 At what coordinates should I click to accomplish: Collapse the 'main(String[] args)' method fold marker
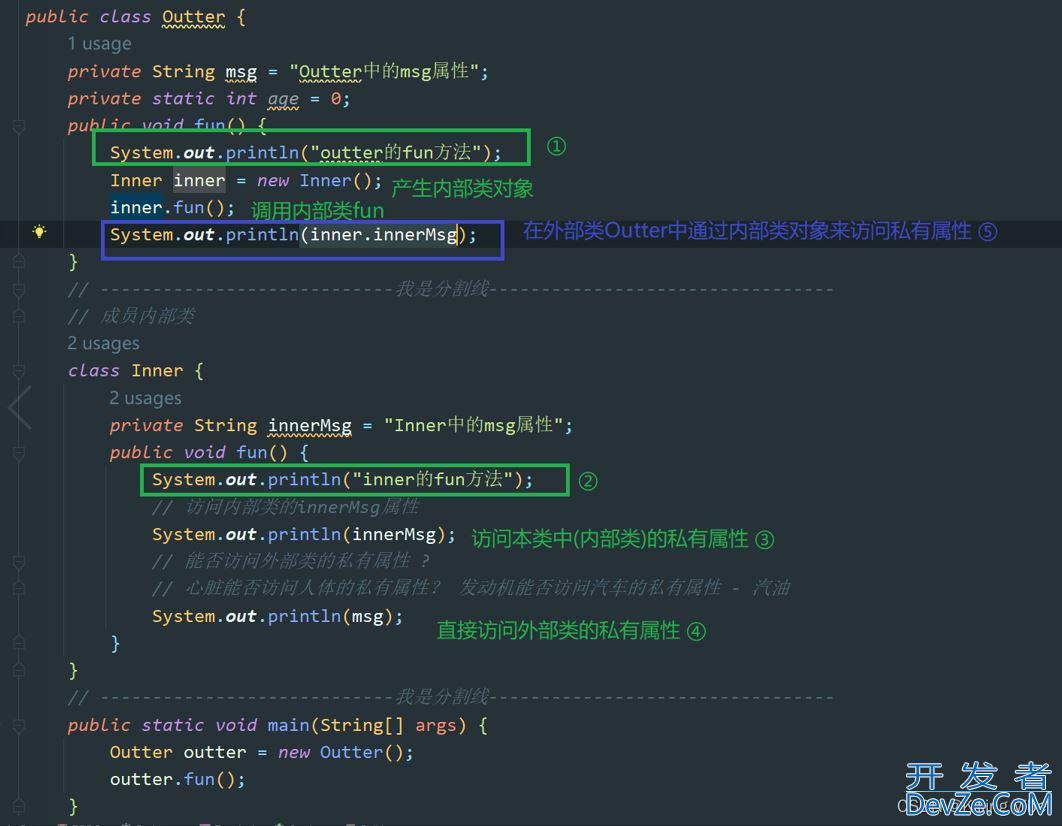(19, 726)
